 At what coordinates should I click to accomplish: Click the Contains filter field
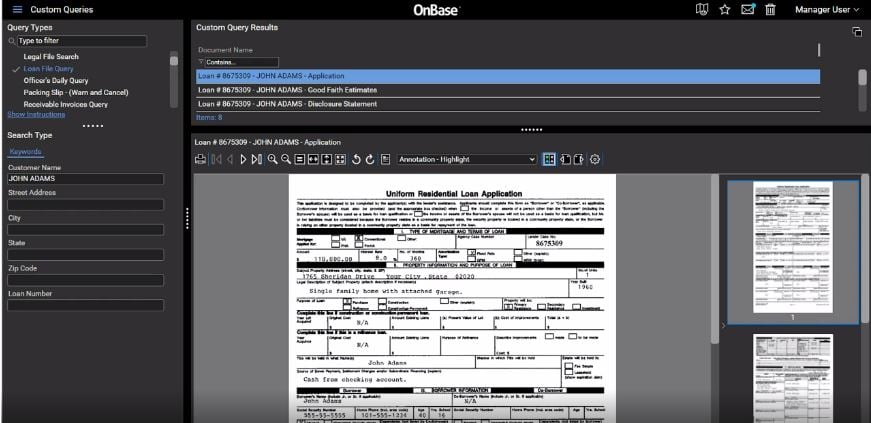click(242, 62)
